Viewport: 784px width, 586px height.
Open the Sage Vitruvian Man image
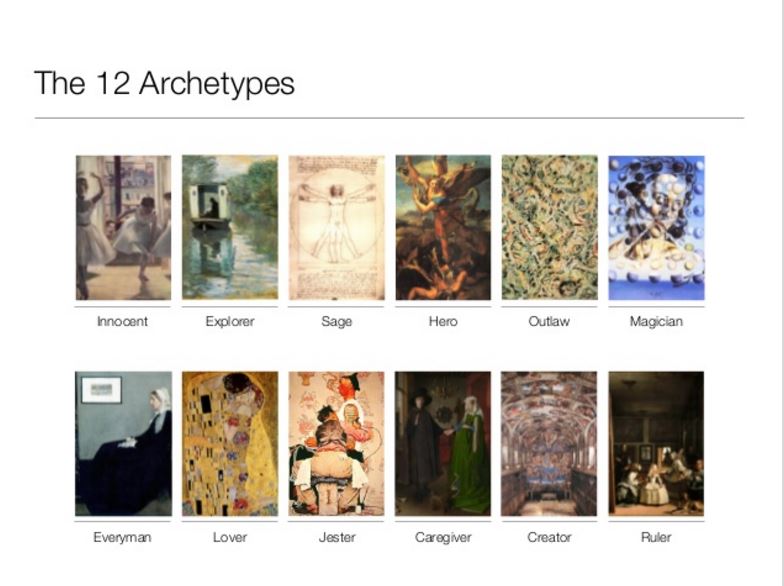click(336, 228)
